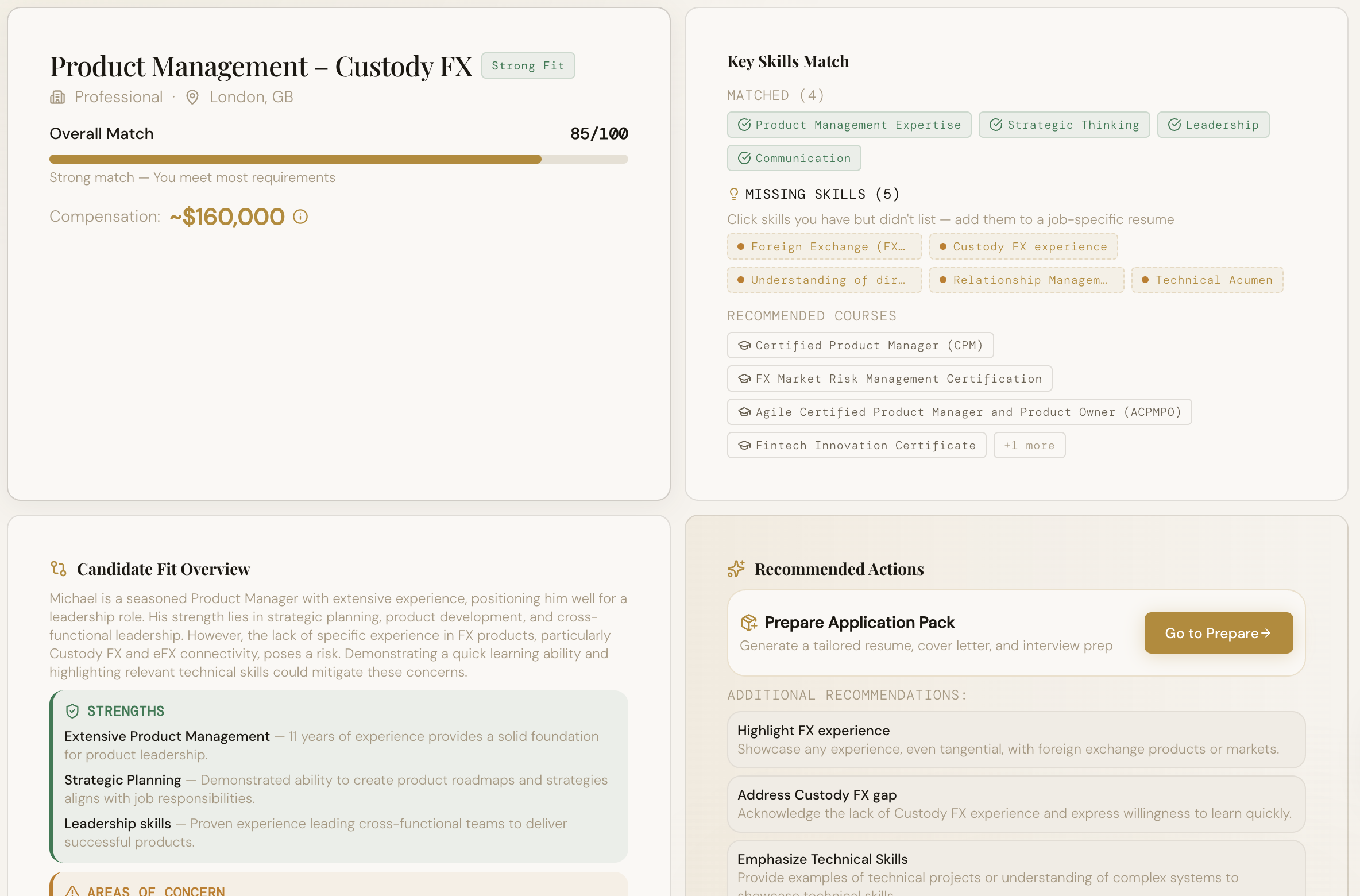Click the checkmark icon on Leadership chip
Image resolution: width=1360 pixels, height=896 pixels.
1174,125
